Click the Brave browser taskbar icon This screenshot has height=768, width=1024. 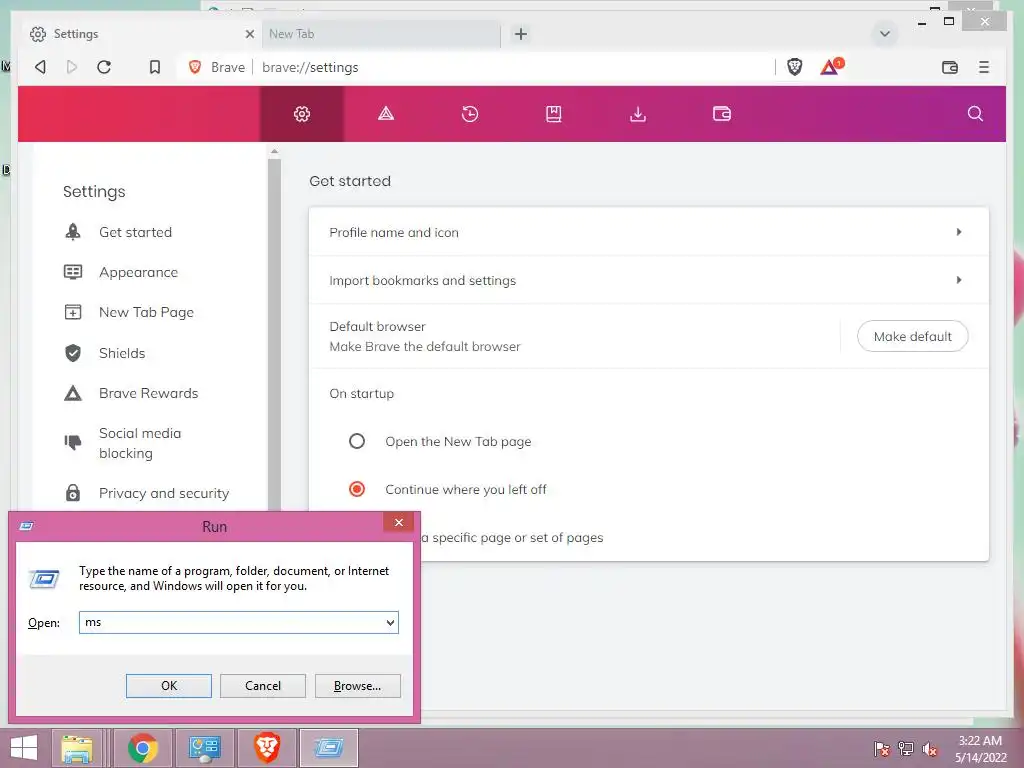tap(266, 748)
